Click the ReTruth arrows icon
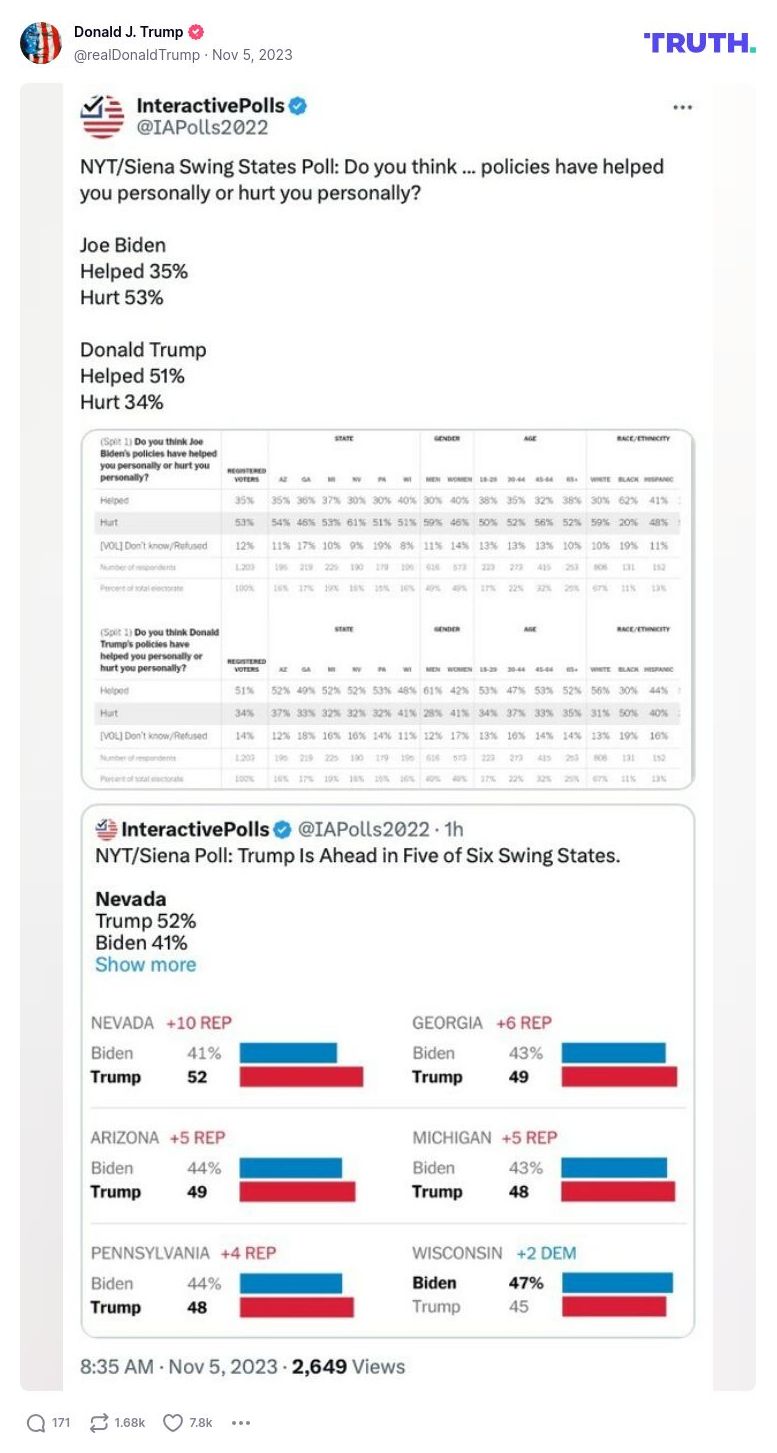Viewport: 777px width, 1453px height. coord(100,1422)
